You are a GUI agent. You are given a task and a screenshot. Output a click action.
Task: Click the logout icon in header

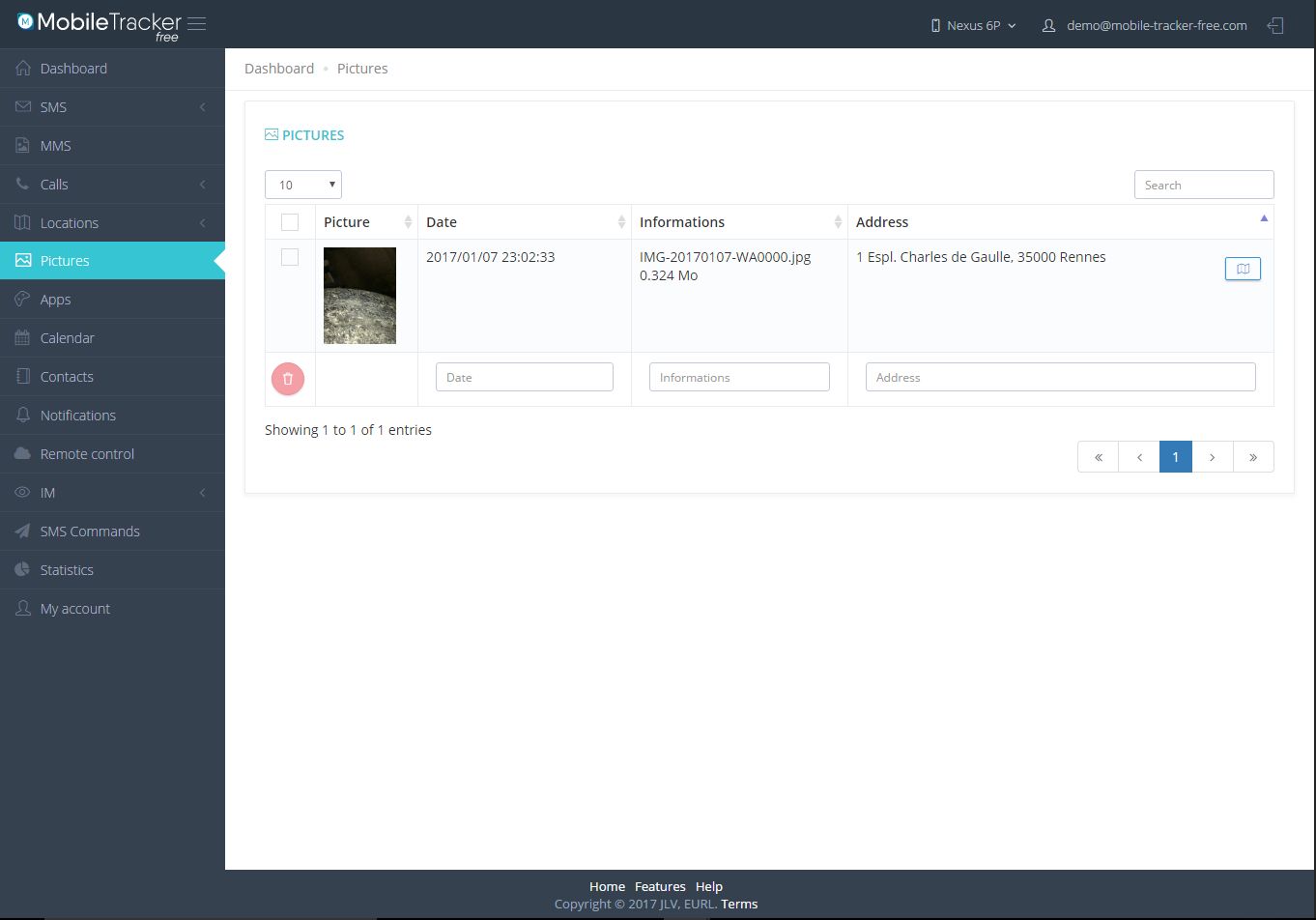[x=1275, y=25]
